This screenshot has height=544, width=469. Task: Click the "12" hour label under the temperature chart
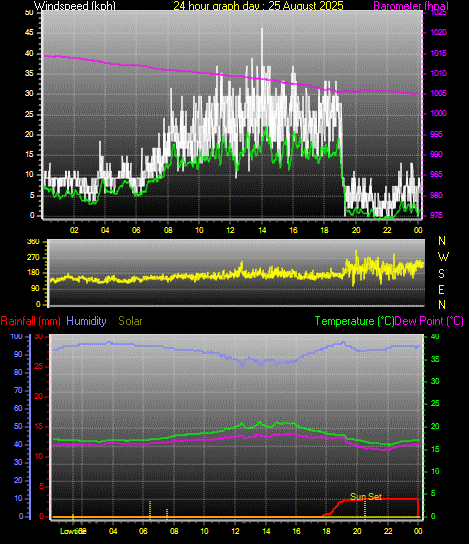click(236, 531)
